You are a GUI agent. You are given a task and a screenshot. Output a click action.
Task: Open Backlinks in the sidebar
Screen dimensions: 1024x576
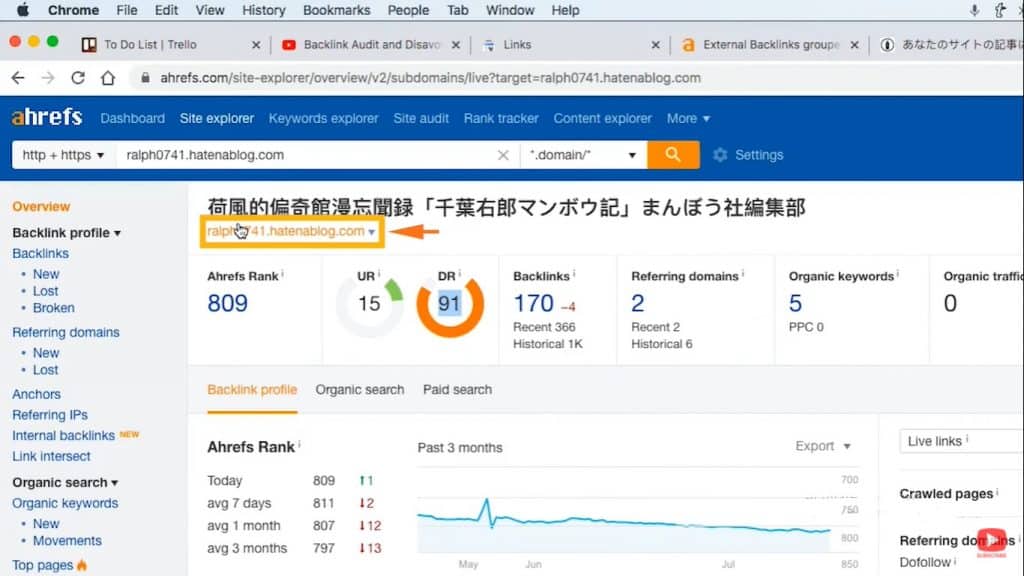40,253
